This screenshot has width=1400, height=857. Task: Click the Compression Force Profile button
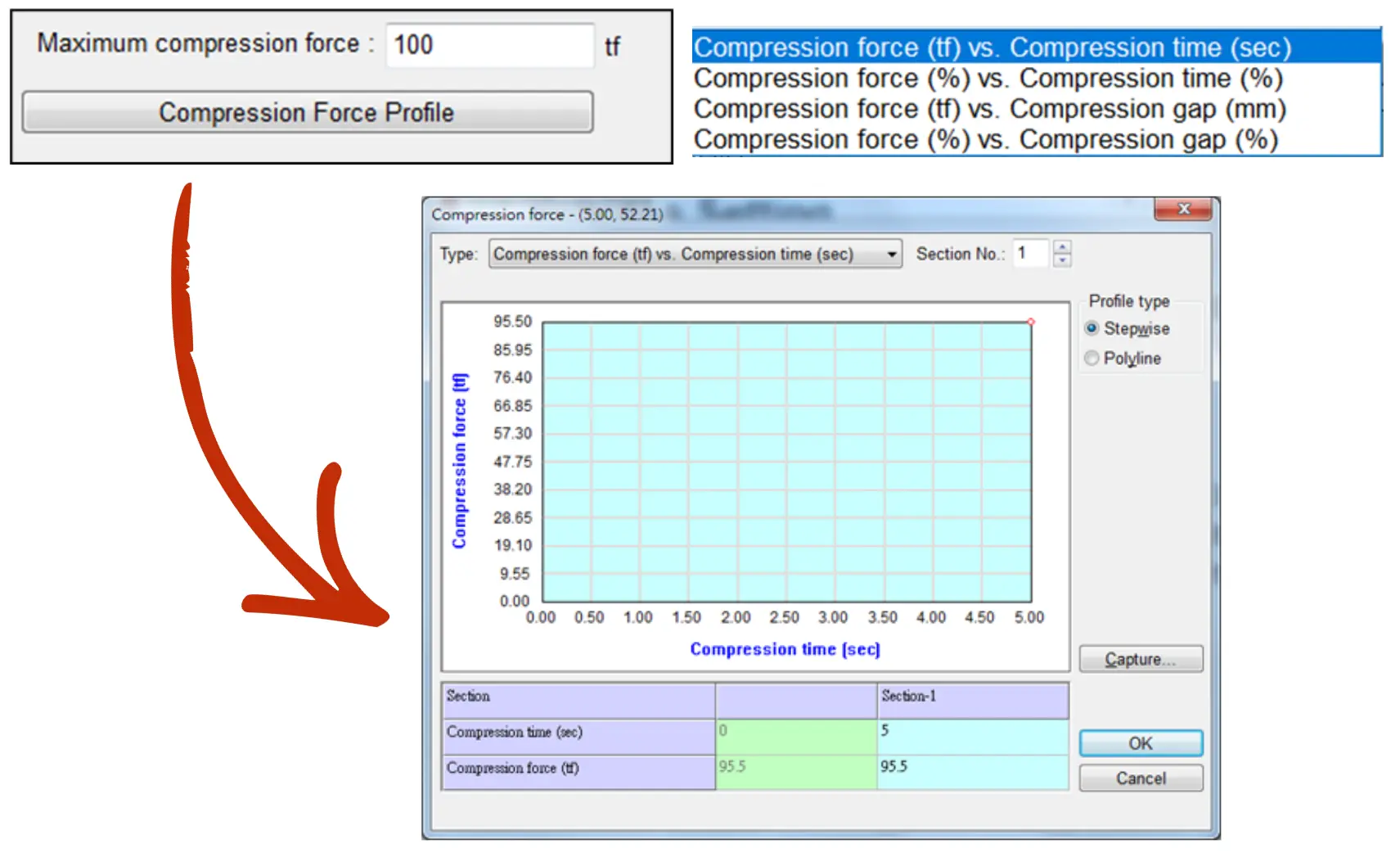(x=307, y=112)
